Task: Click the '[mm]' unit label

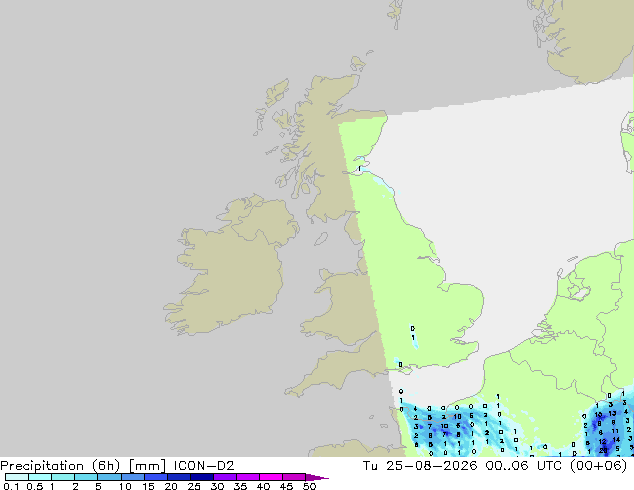Action: pyautogui.click(x=147, y=466)
